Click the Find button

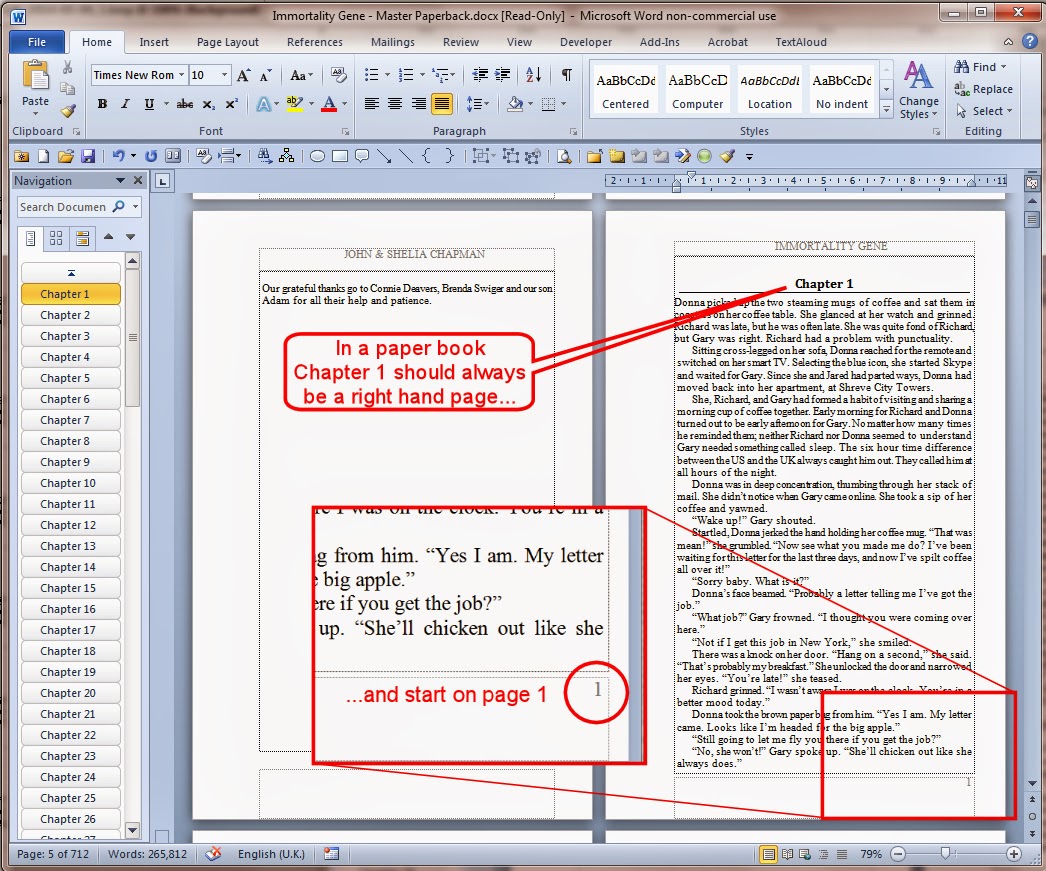click(x=980, y=67)
